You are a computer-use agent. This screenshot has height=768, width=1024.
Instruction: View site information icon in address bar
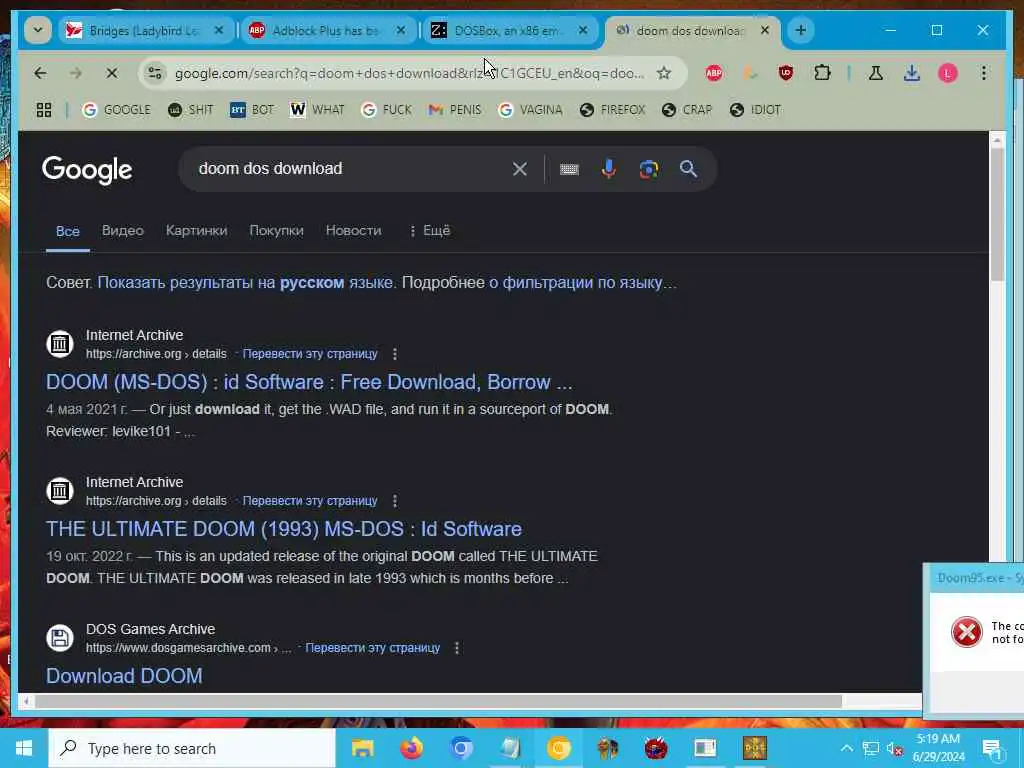click(155, 73)
